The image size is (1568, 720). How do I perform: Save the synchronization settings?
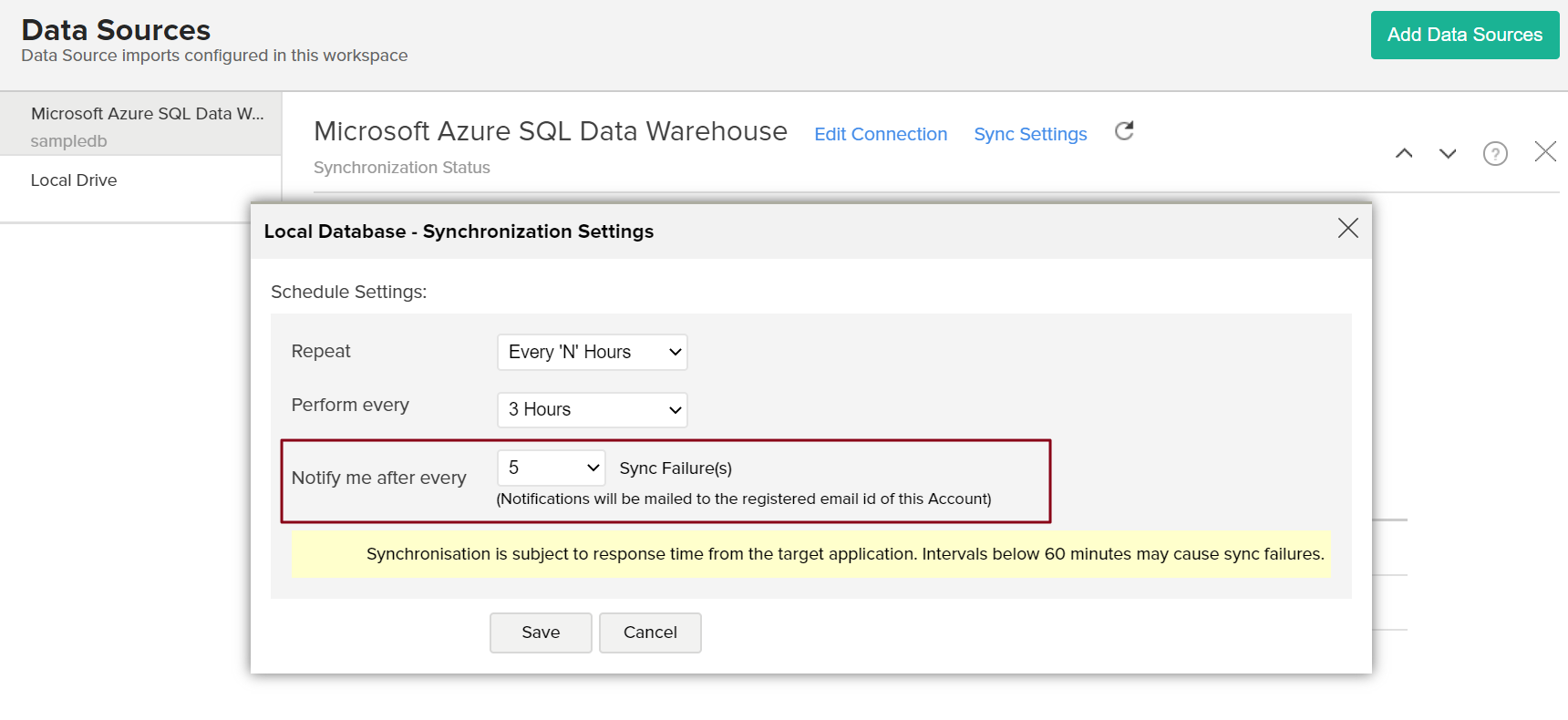coord(541,633)
